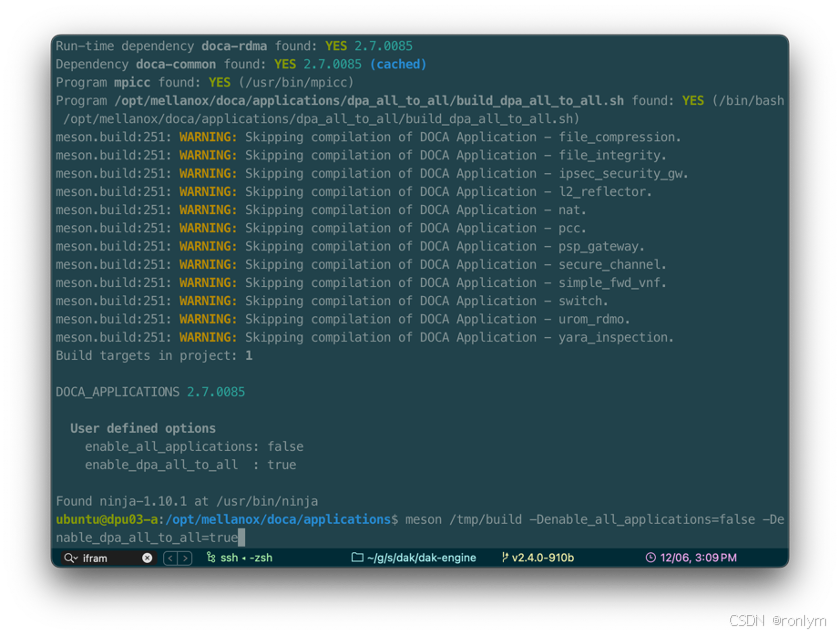
Task: Click 'switch.' in warning line
Action: tap(583, 301)
